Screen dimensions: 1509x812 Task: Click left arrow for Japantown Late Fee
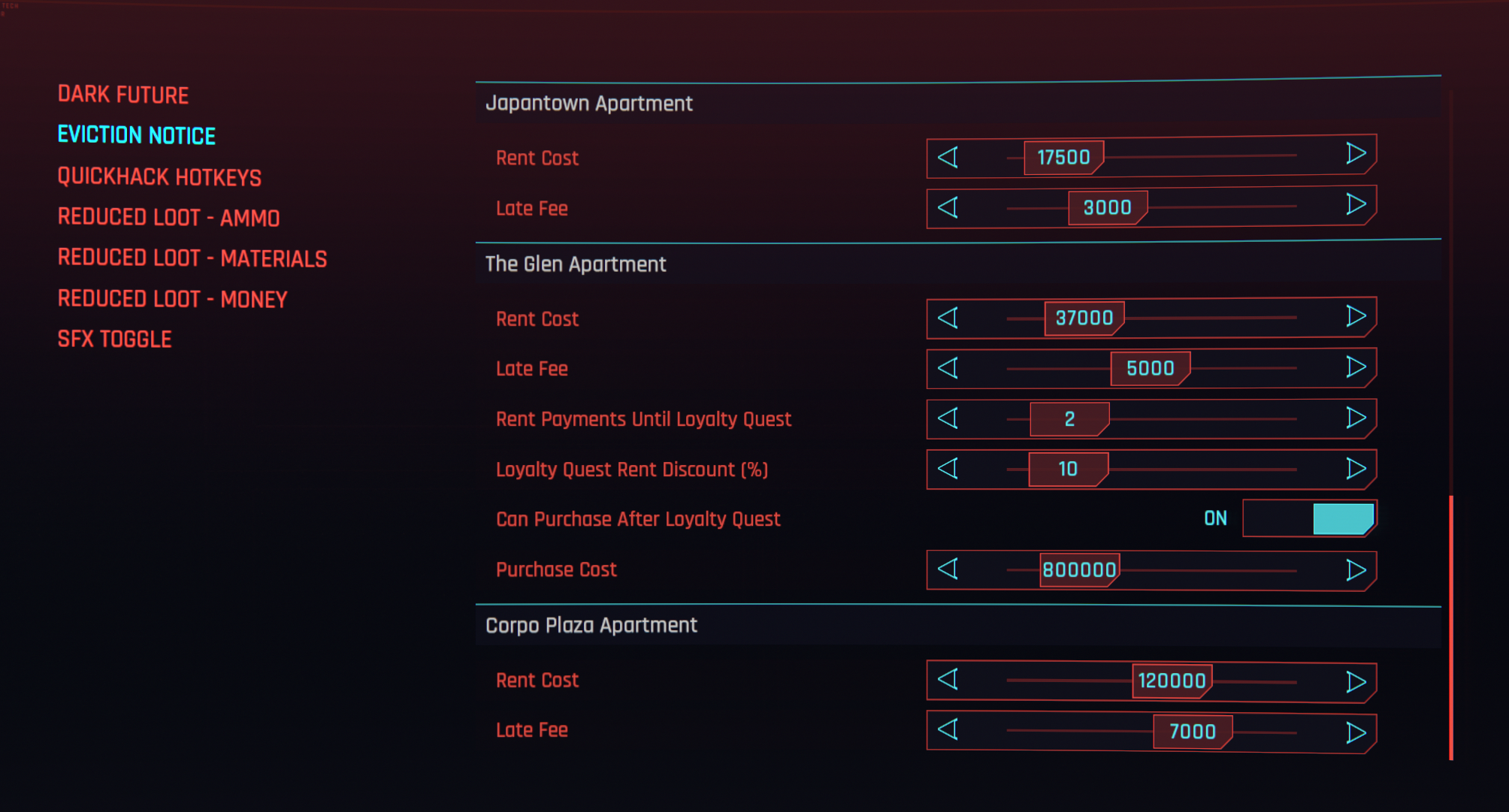tap(948, 207)
